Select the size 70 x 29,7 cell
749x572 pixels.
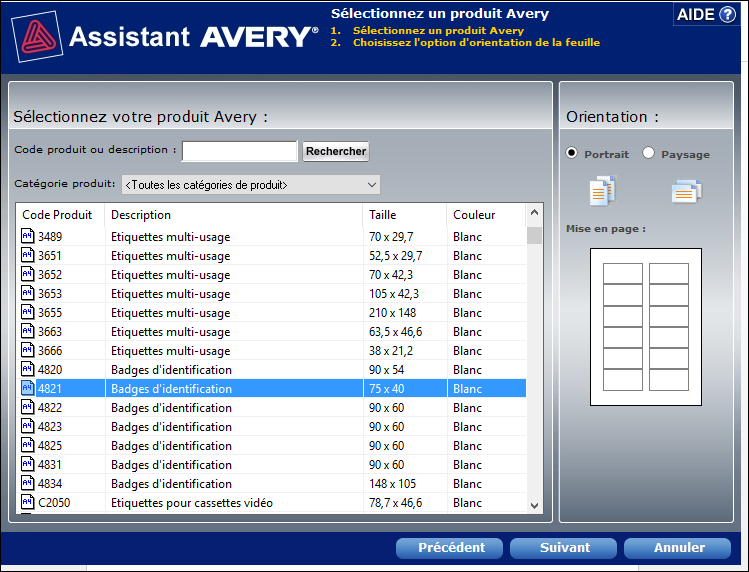tap(391, 237)
